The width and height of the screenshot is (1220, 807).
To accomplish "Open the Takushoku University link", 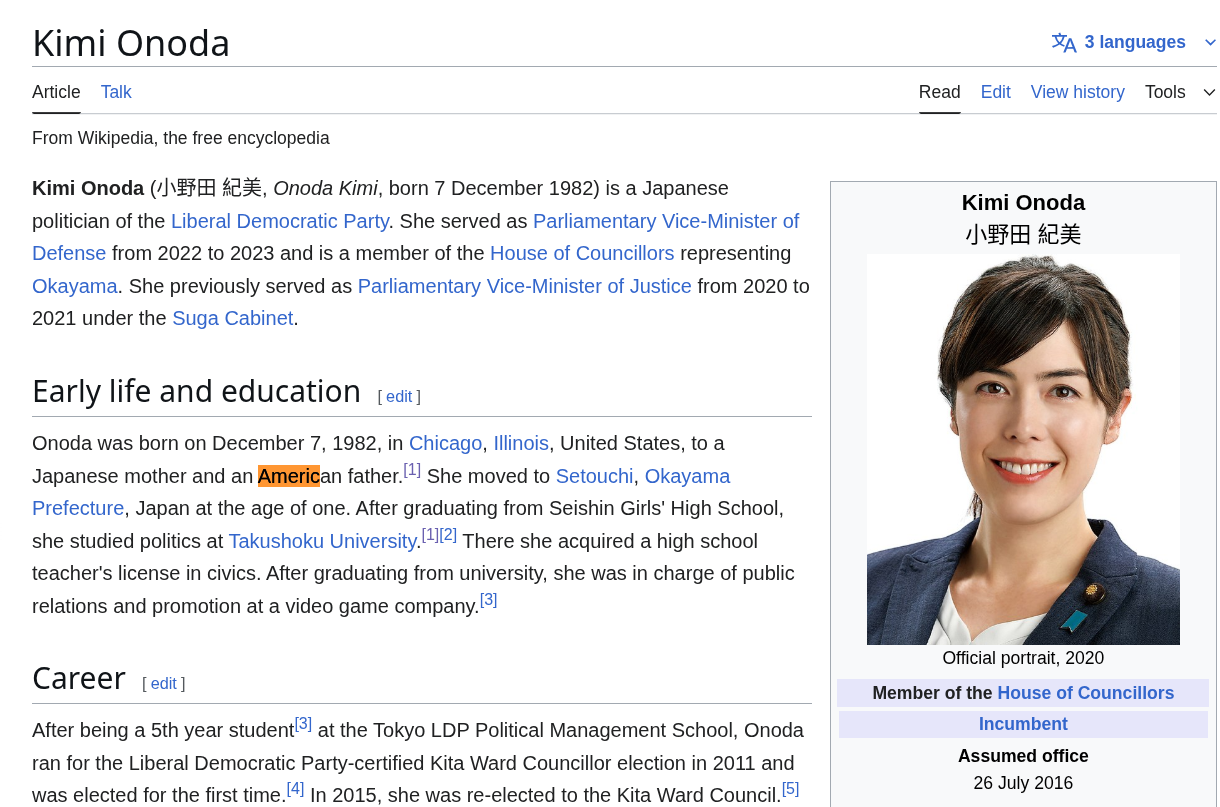I will (322, 541).
